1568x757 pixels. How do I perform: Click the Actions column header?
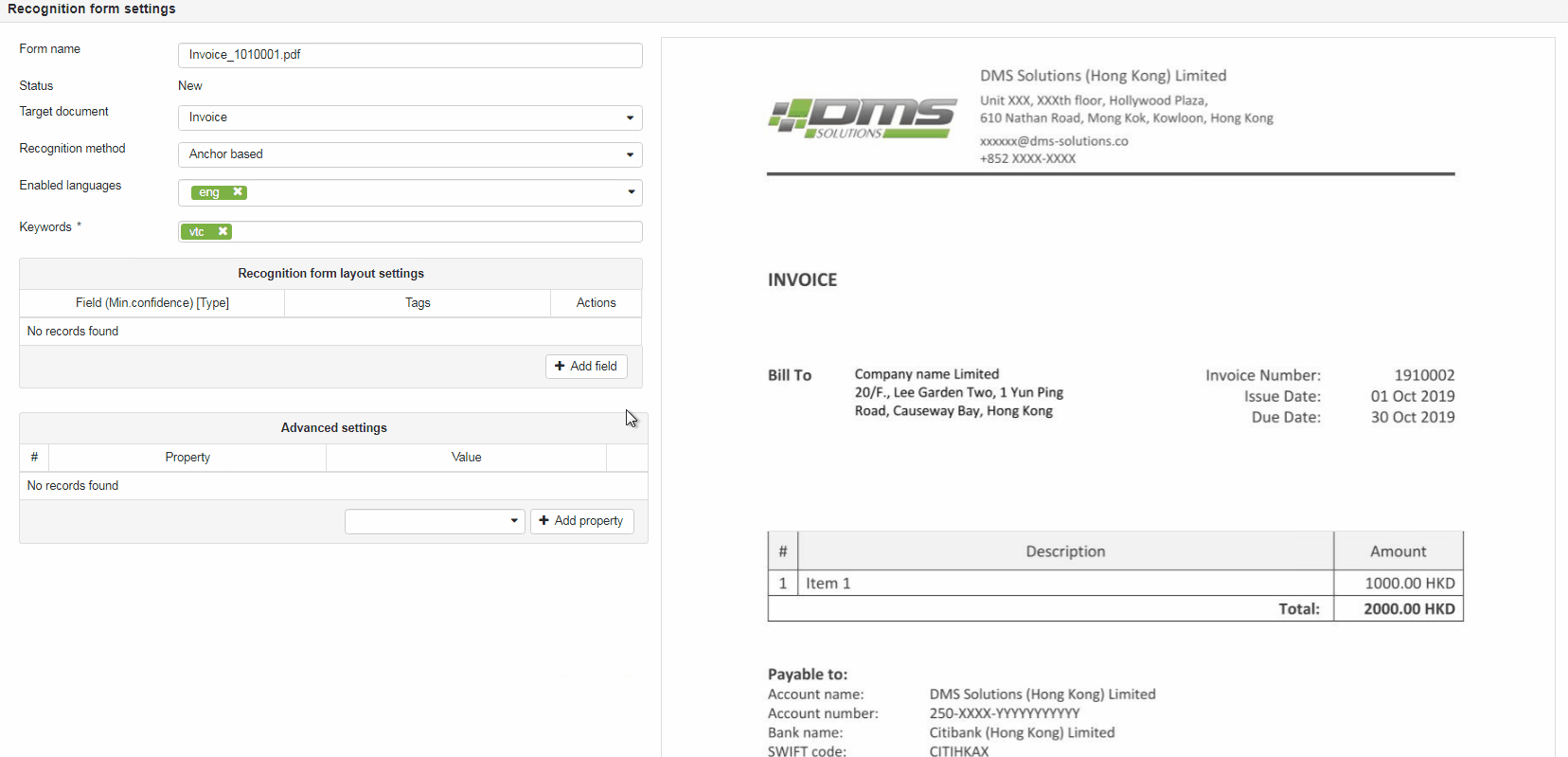[596, 303]
